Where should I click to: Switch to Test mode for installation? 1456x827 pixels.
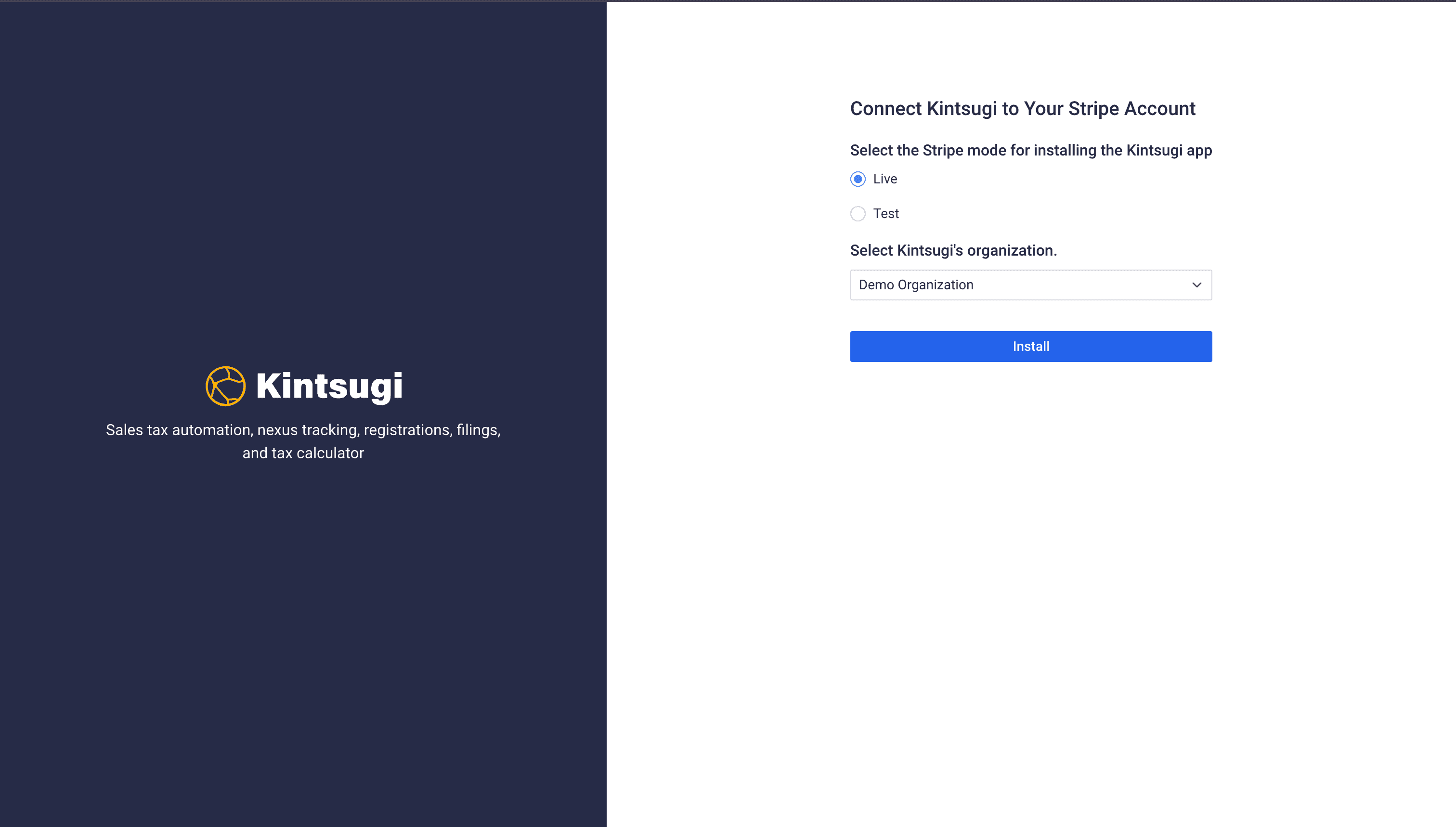(857, 214)
